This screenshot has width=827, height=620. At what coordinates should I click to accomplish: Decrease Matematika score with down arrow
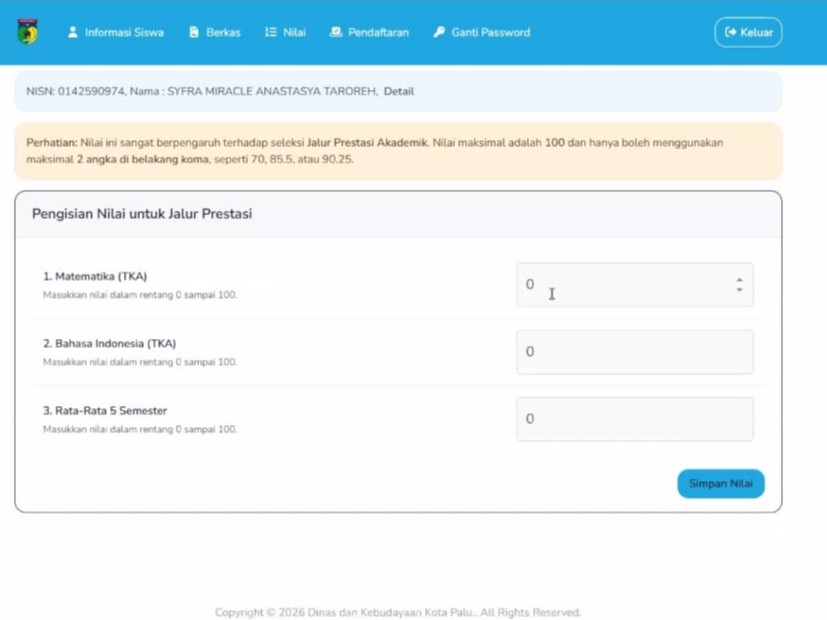739,289
